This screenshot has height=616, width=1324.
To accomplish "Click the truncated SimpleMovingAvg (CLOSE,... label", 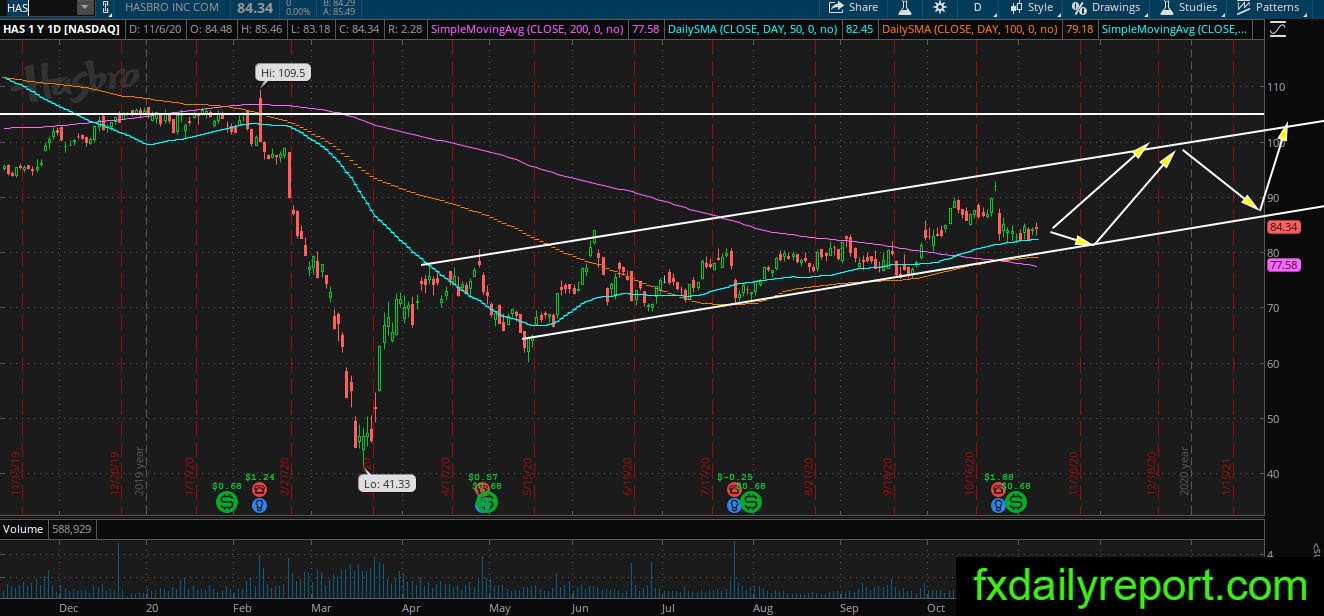I will [x=1175, y=30].
